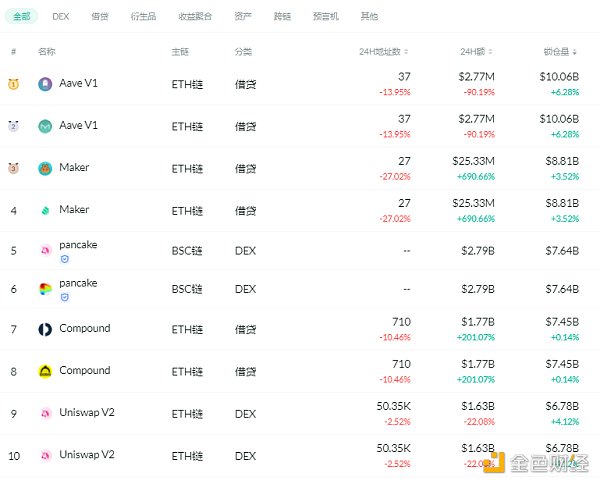The height and width of the screenshot is (484, 600).
Task: Click the silver second-place medal icon
Action: click(14, 126)
